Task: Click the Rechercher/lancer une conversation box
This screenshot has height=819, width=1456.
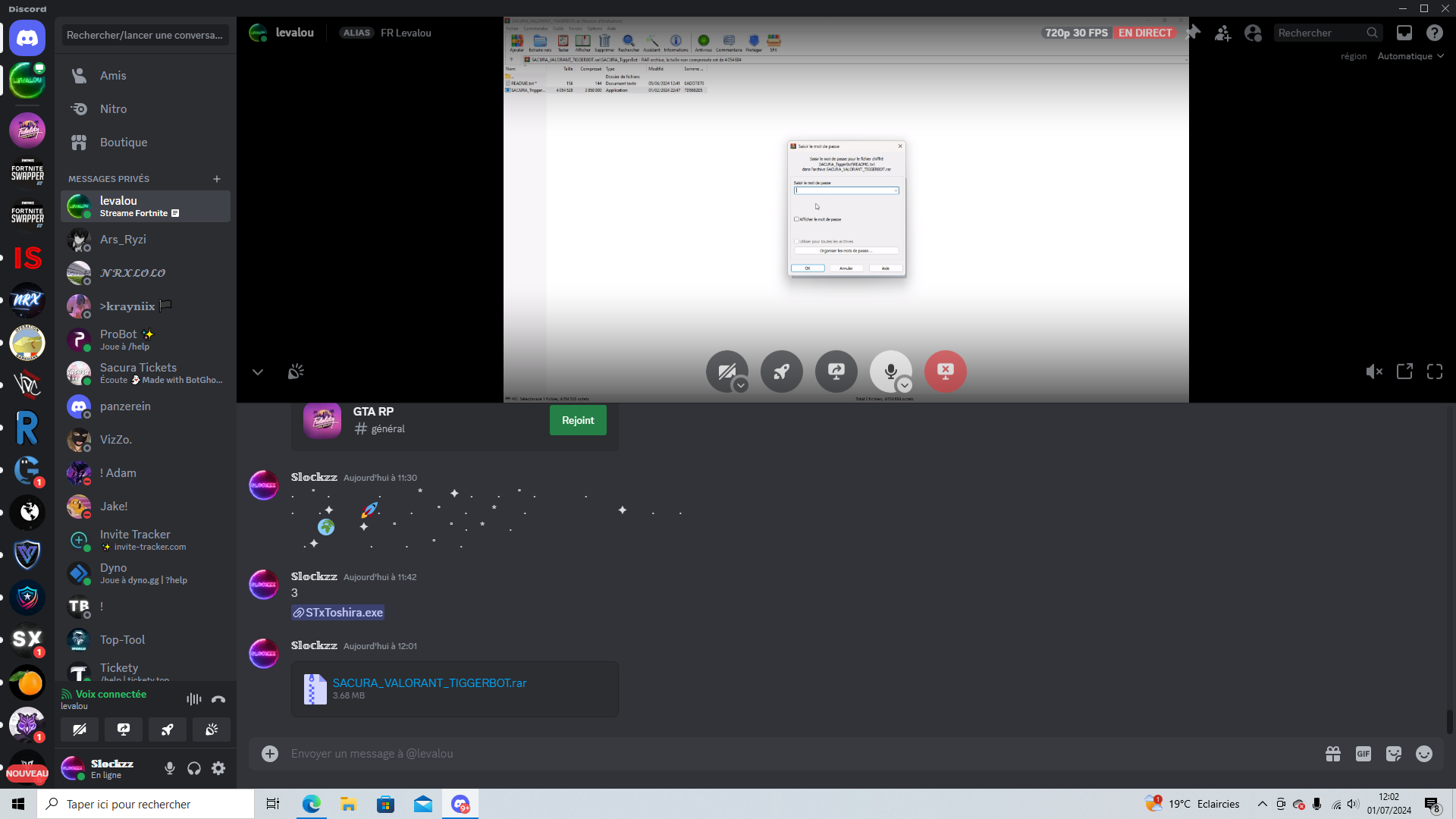Action: click(145, 35)
